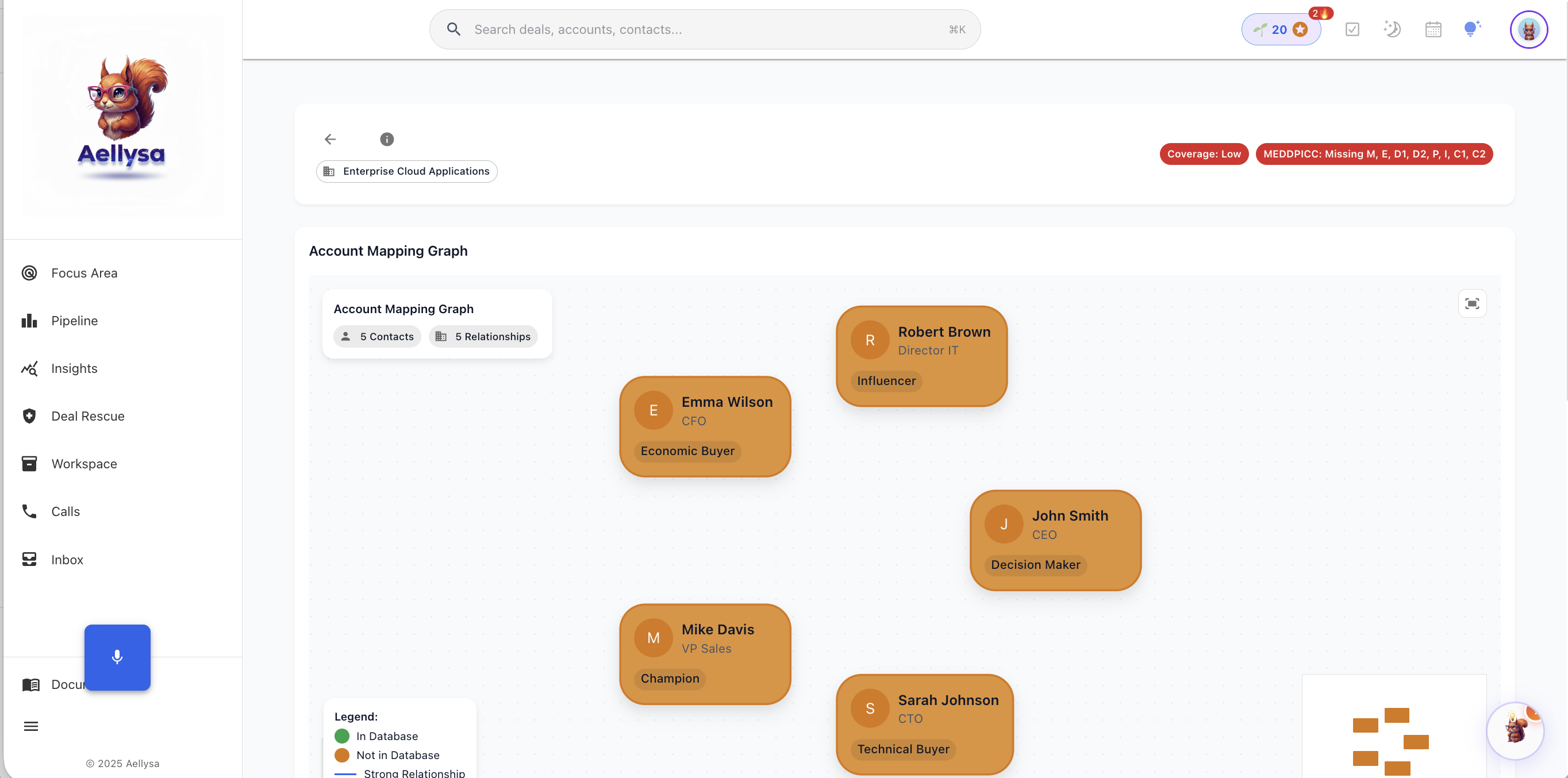Select the John Smith CEO node
1568x778 pixels.
[1055, 540]
